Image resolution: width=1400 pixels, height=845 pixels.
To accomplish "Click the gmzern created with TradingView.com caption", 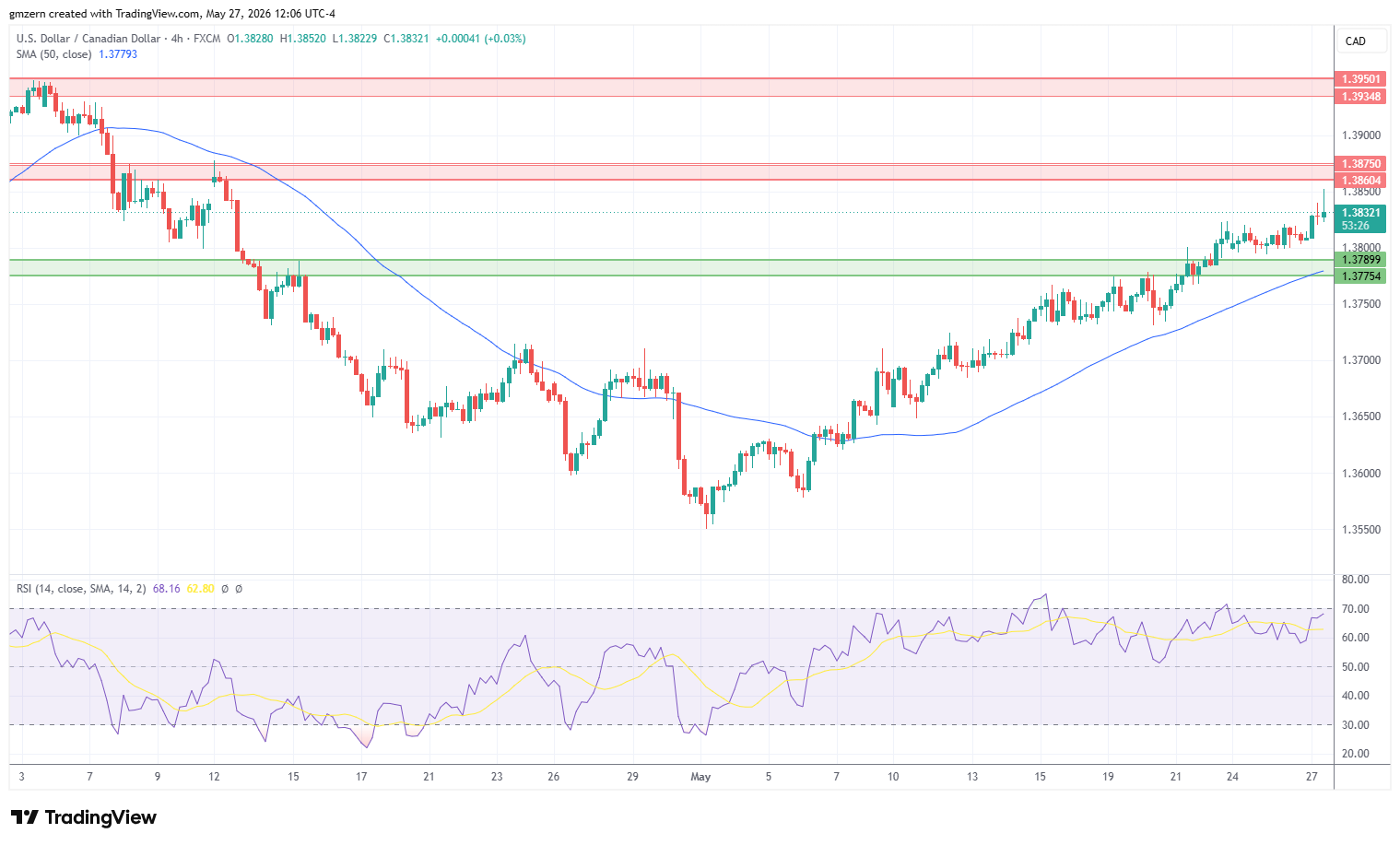I will coord(172,14).
